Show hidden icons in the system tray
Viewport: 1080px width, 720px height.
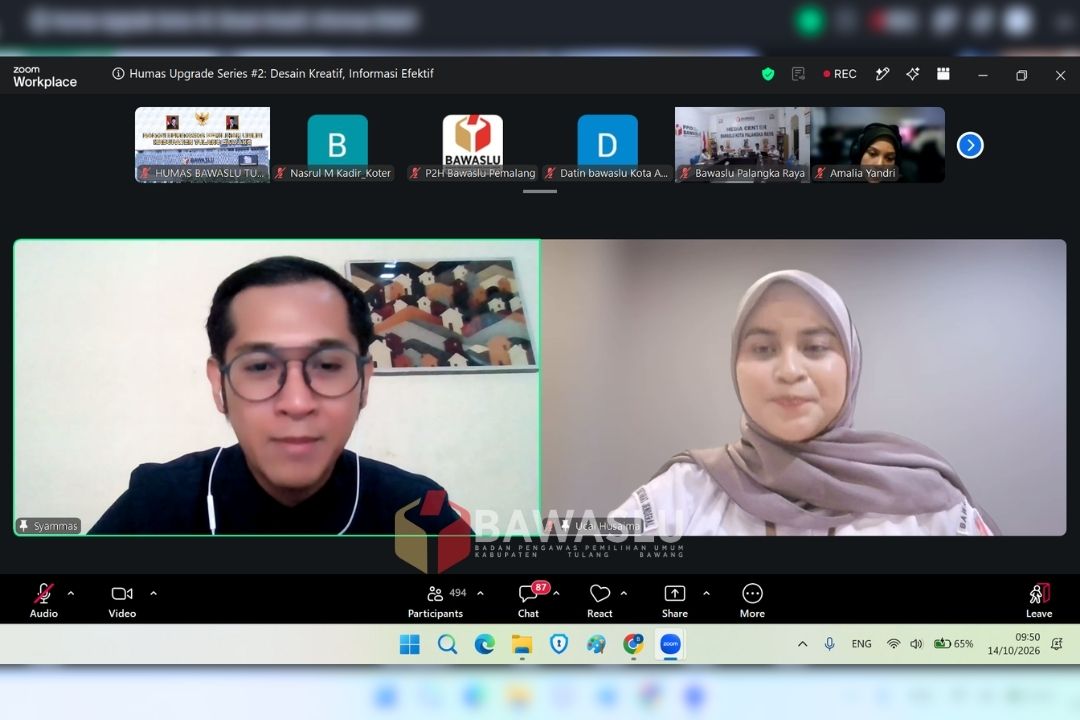click(x=802, y=644)
